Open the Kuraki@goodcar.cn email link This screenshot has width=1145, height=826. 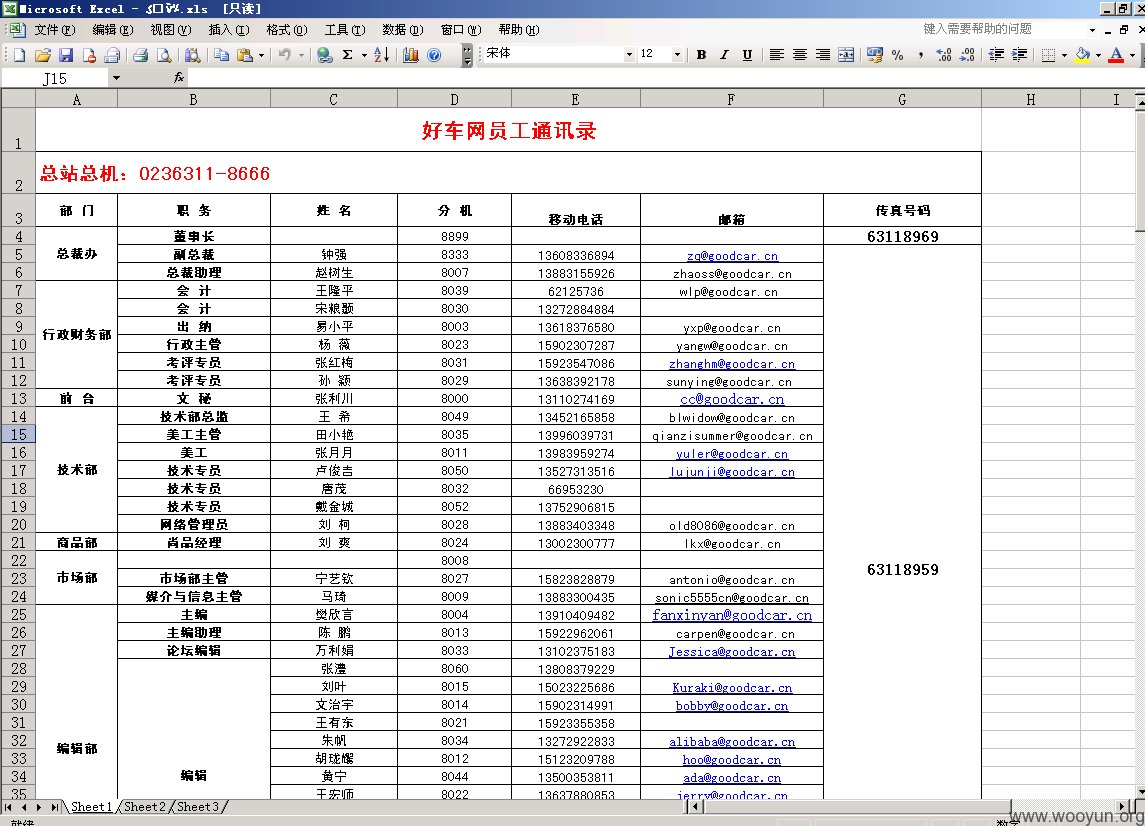(x=732, y=687)
